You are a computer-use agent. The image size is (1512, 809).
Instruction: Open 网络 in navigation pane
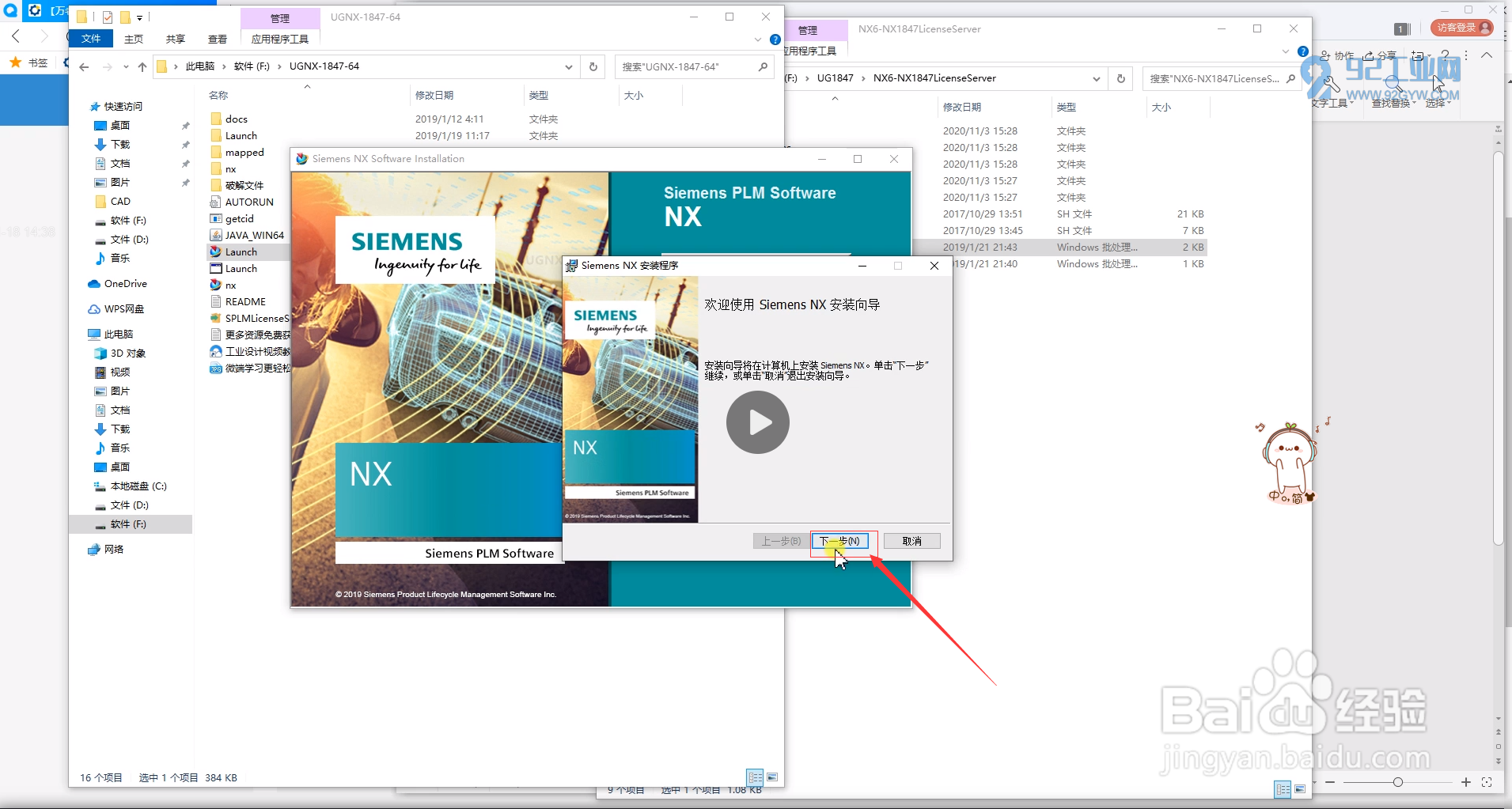[113, 550]
